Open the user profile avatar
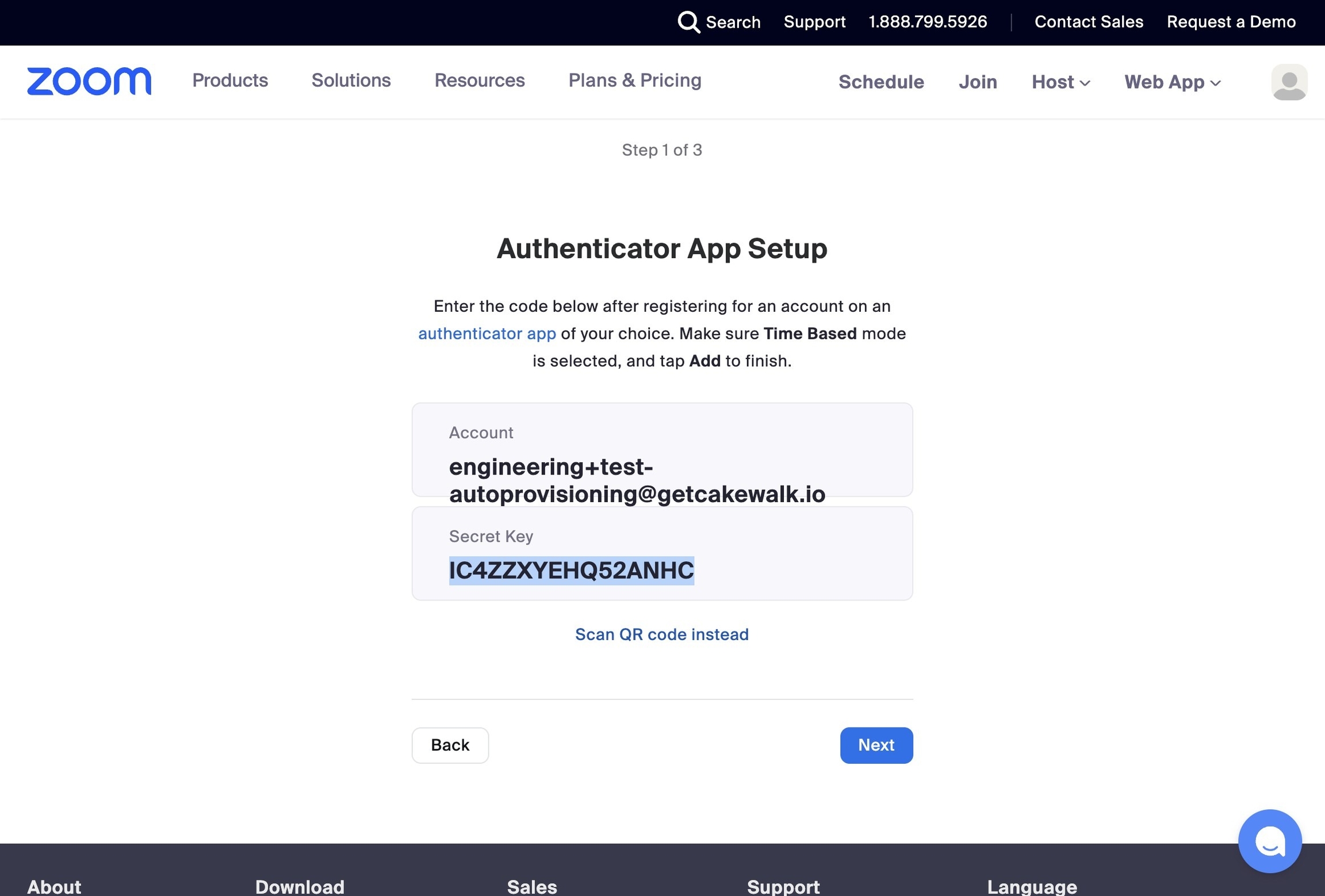Image resolution: width=1325 pixels, height=896 pixels. (1289, 82)
